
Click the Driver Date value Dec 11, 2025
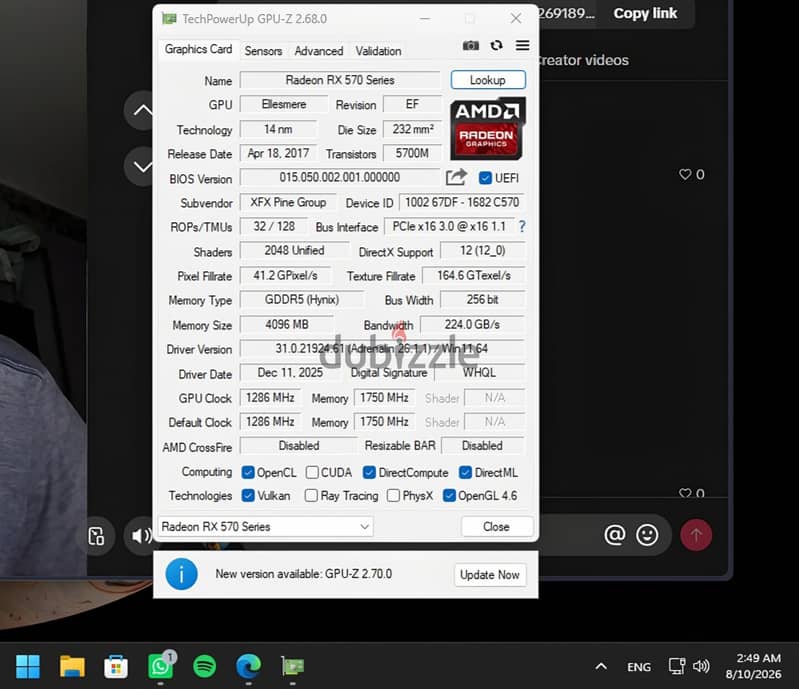pyautogui.click(x=290, y=373)
